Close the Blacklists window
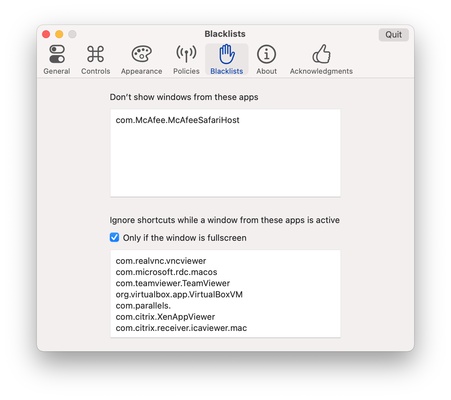 (46, 34)
